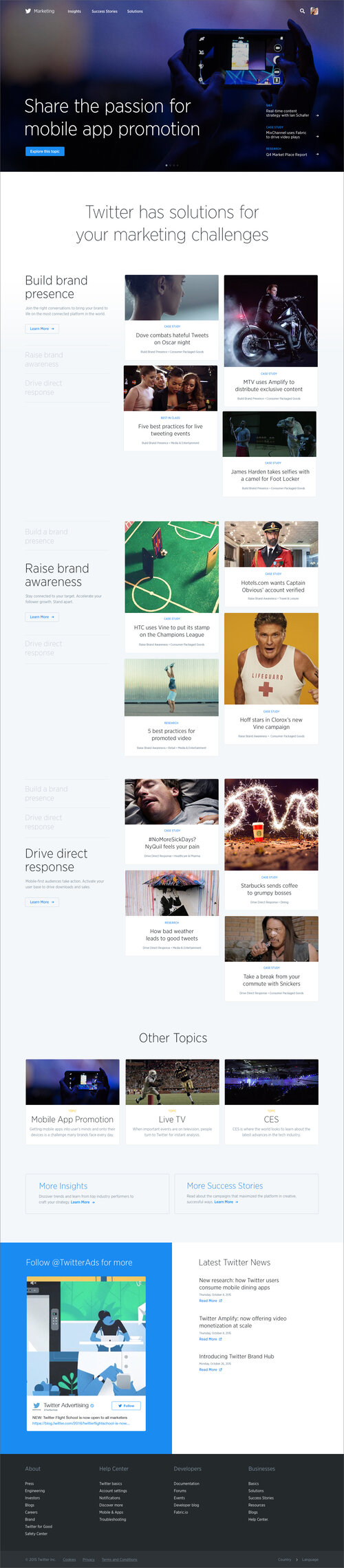Screen dimensions: 344x1568
Task: Open Terms and Conditions link
Action: (120, 1560)
